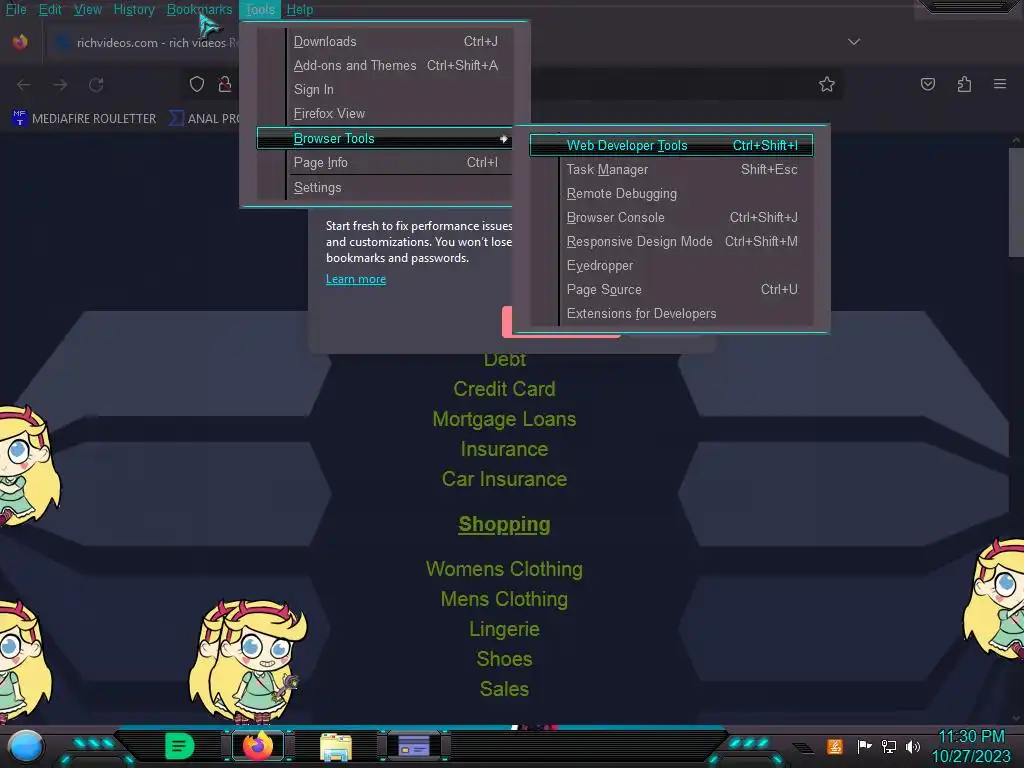Image resolution: width=1024 pixels, height=768 pixels.
Task: Open the Bookmarks menu
Action: pos(199,9)
